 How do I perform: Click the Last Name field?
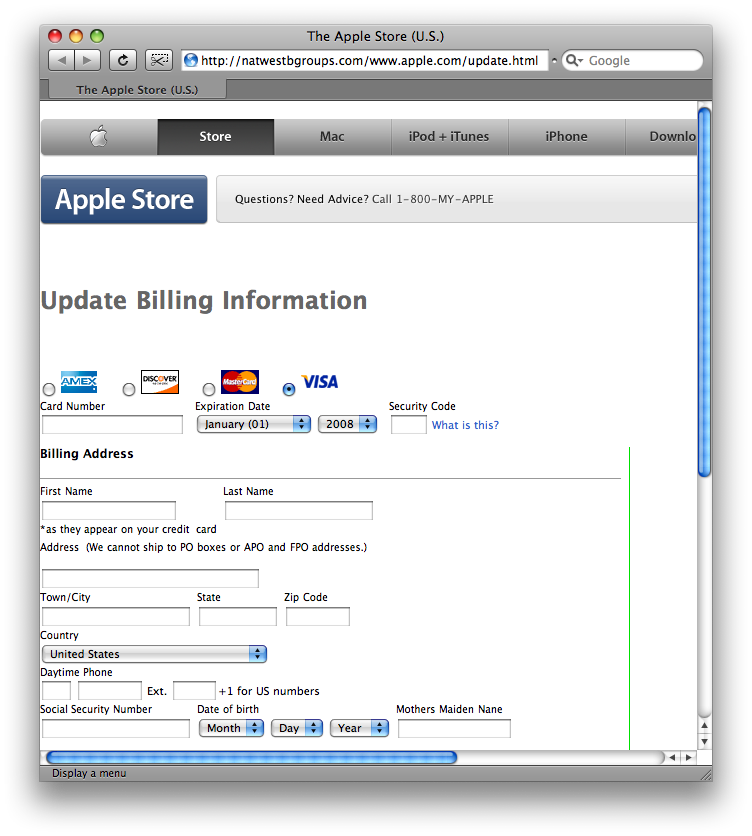tap(299, 510)
